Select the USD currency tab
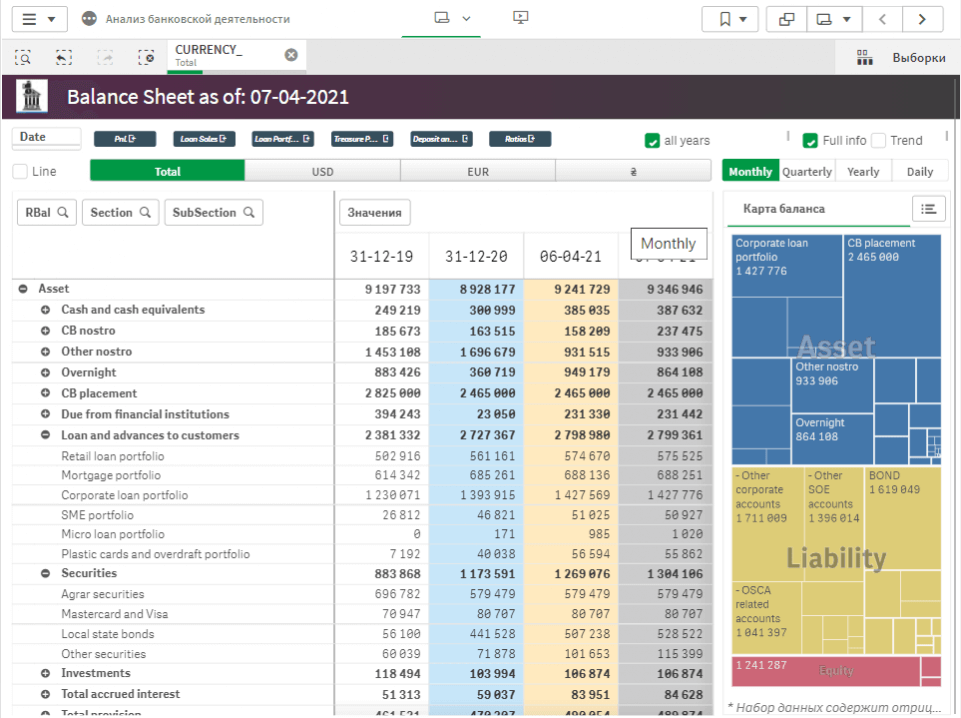The width and height of the screenshot is (961, 718). point(322,172)
